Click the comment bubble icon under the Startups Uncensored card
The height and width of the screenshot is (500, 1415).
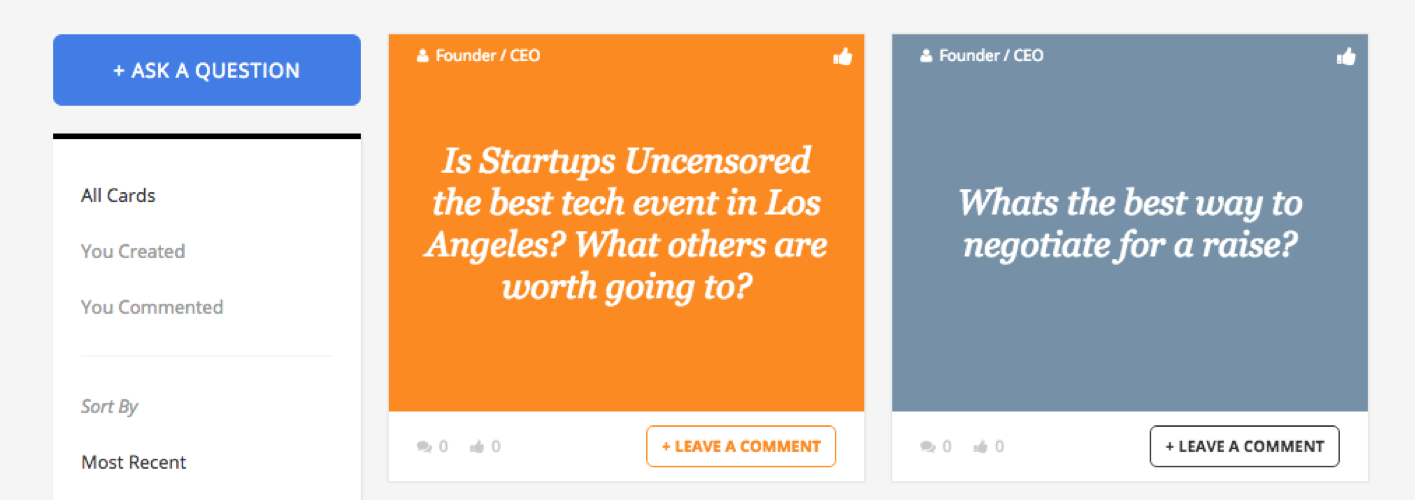425,447
